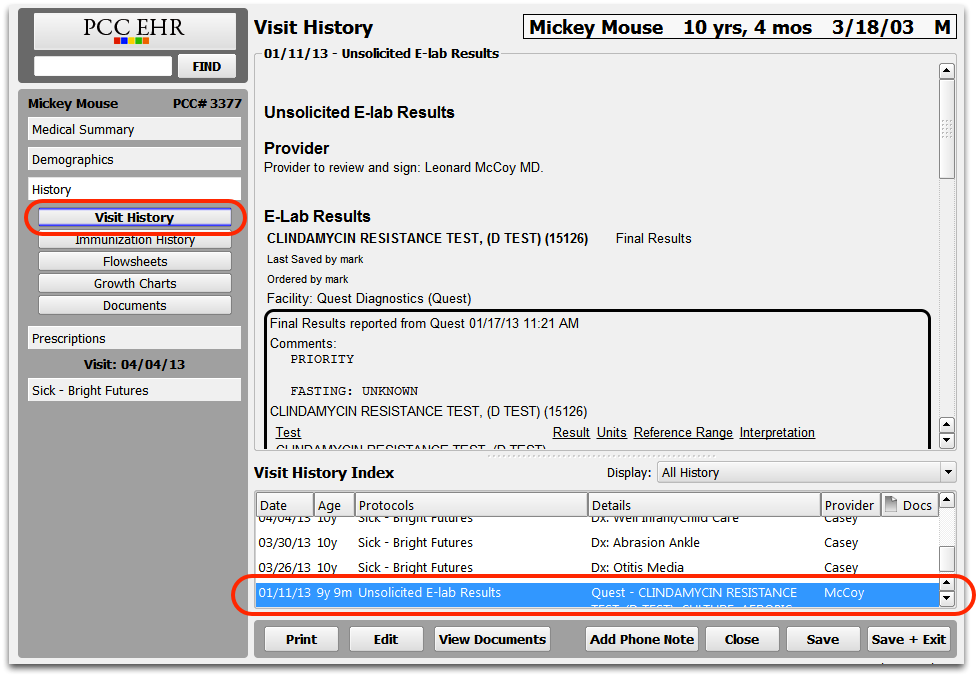Click the Result column header in results
The width and height of the screenshot is (977, 677).
coord(571,432)
